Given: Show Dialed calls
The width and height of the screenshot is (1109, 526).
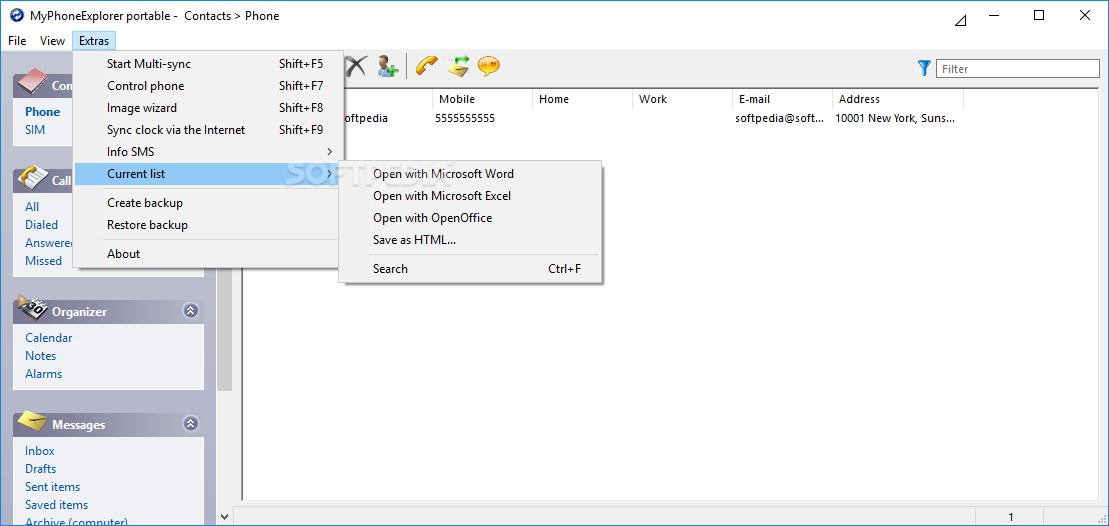Looking at the screenshot, I should pos(42,224).
